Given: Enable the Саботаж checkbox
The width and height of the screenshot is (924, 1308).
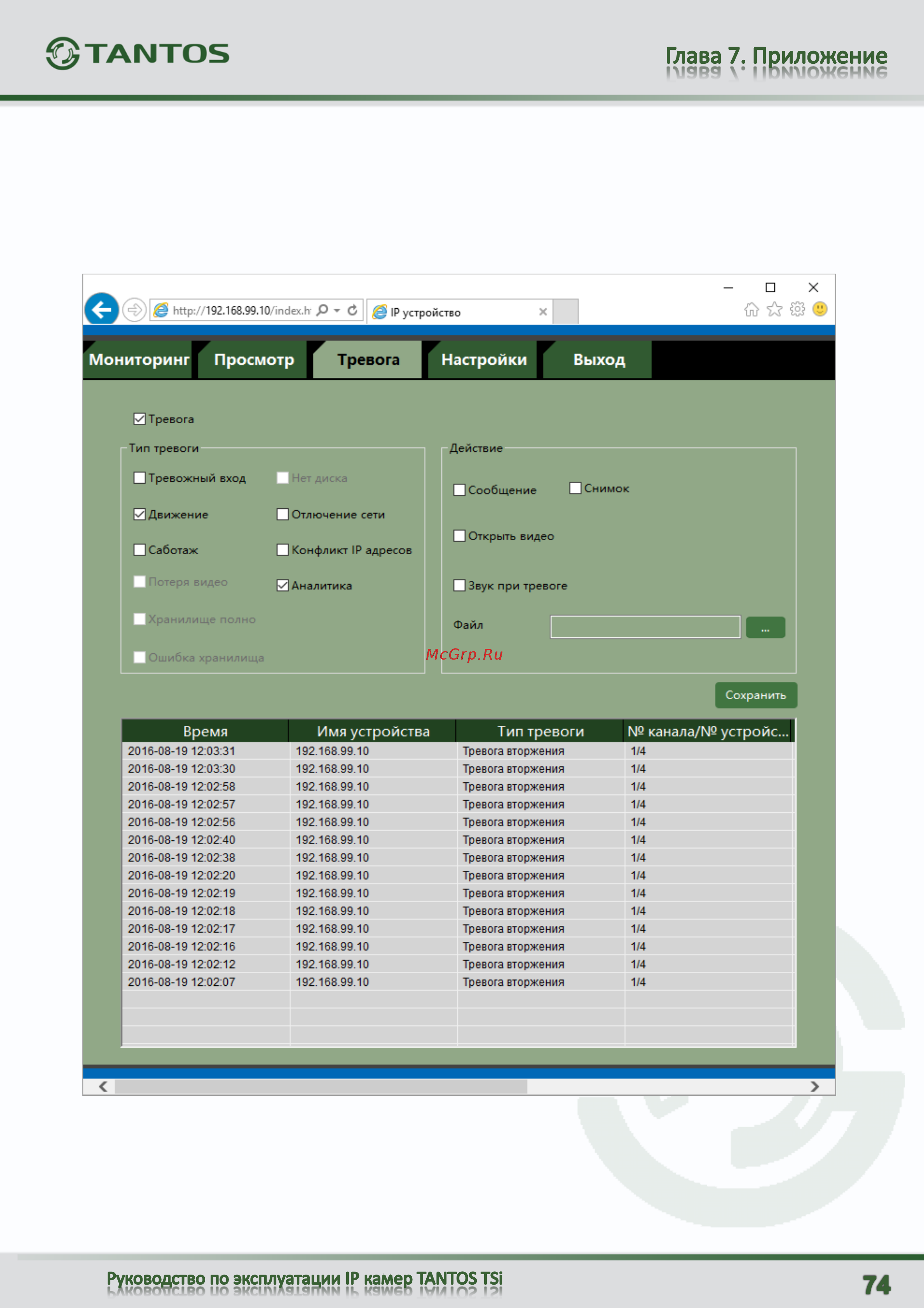Looking at the screenshot, I should tap(139, 550).
